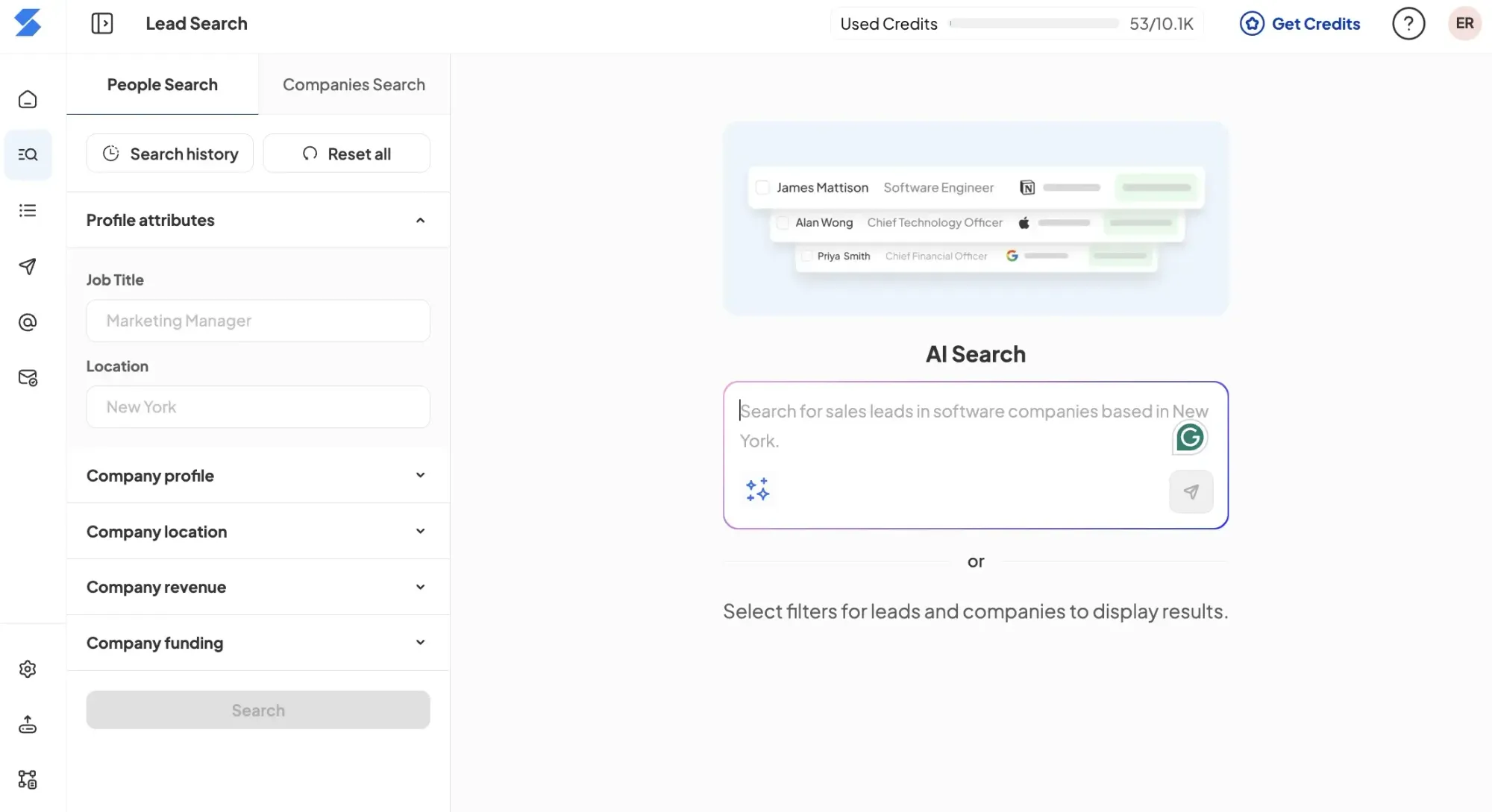Open the Home sidebar icon
Screen dimensions: 1492x812
28,99
